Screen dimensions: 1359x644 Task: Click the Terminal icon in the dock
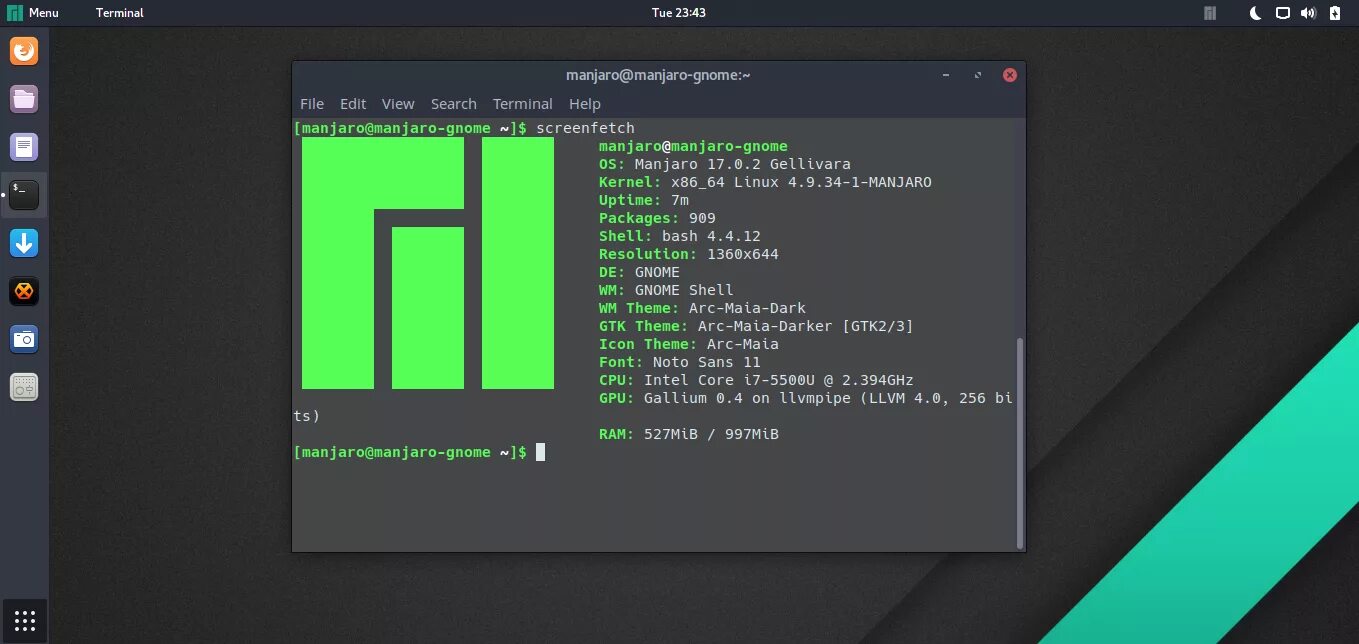(x=24, y=195)
